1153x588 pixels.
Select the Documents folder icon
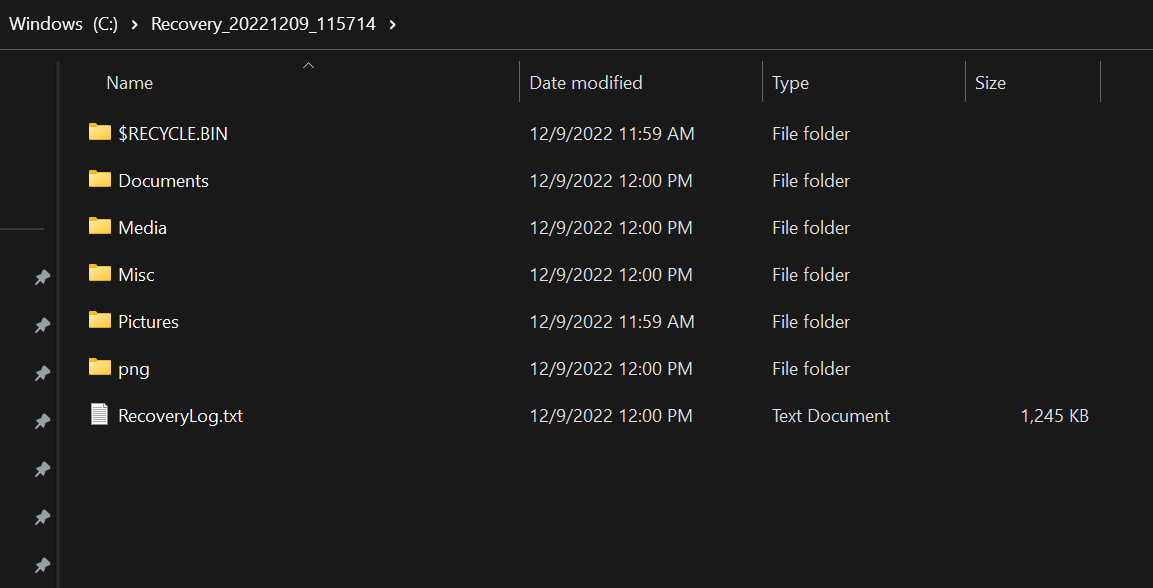(99, 180)
